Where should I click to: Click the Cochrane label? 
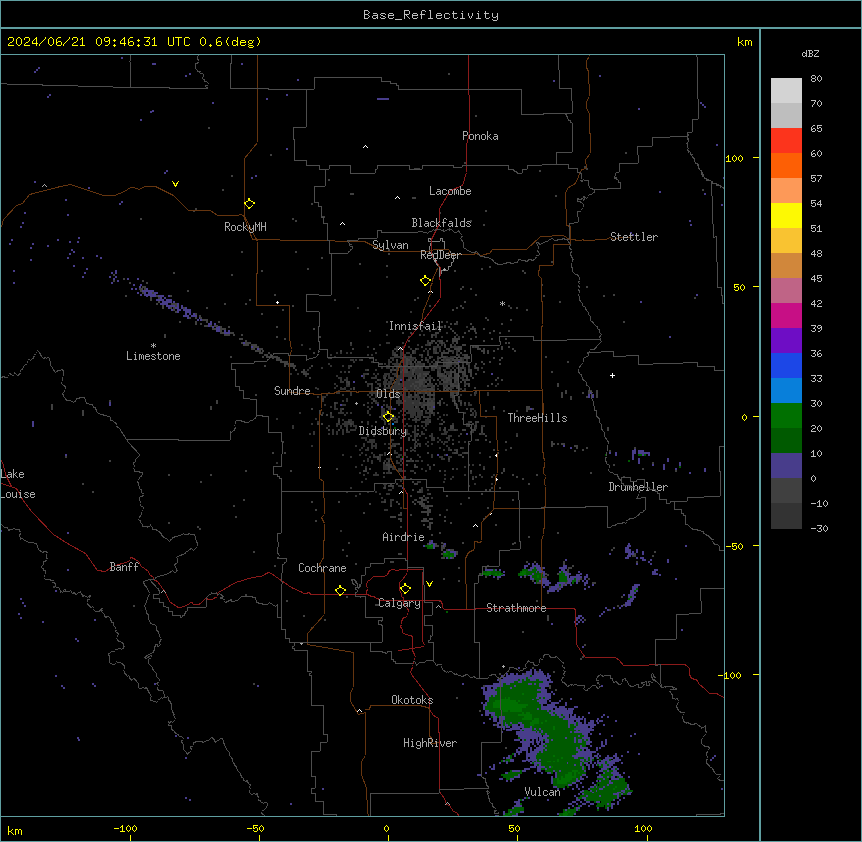[x=322, y=568]
